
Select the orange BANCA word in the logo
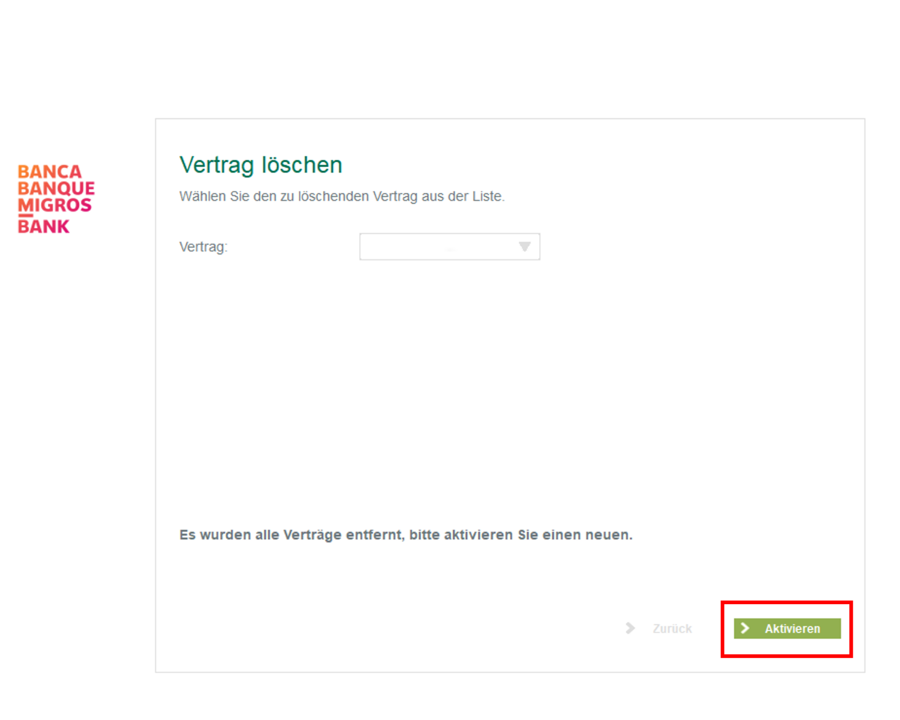pyautogui.click(x=49, y=172)
